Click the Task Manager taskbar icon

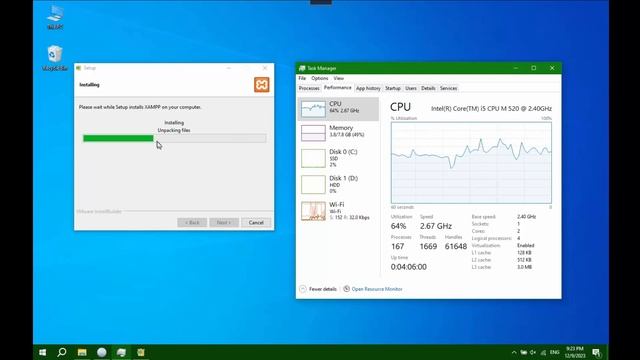coord(121,352)
